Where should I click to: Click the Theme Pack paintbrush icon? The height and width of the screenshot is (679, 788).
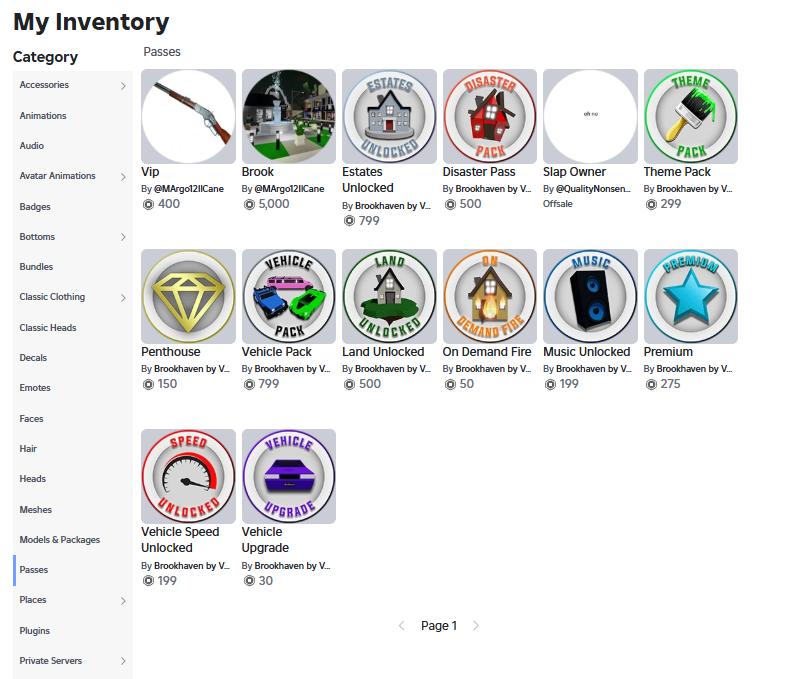[x=691, y=117]
